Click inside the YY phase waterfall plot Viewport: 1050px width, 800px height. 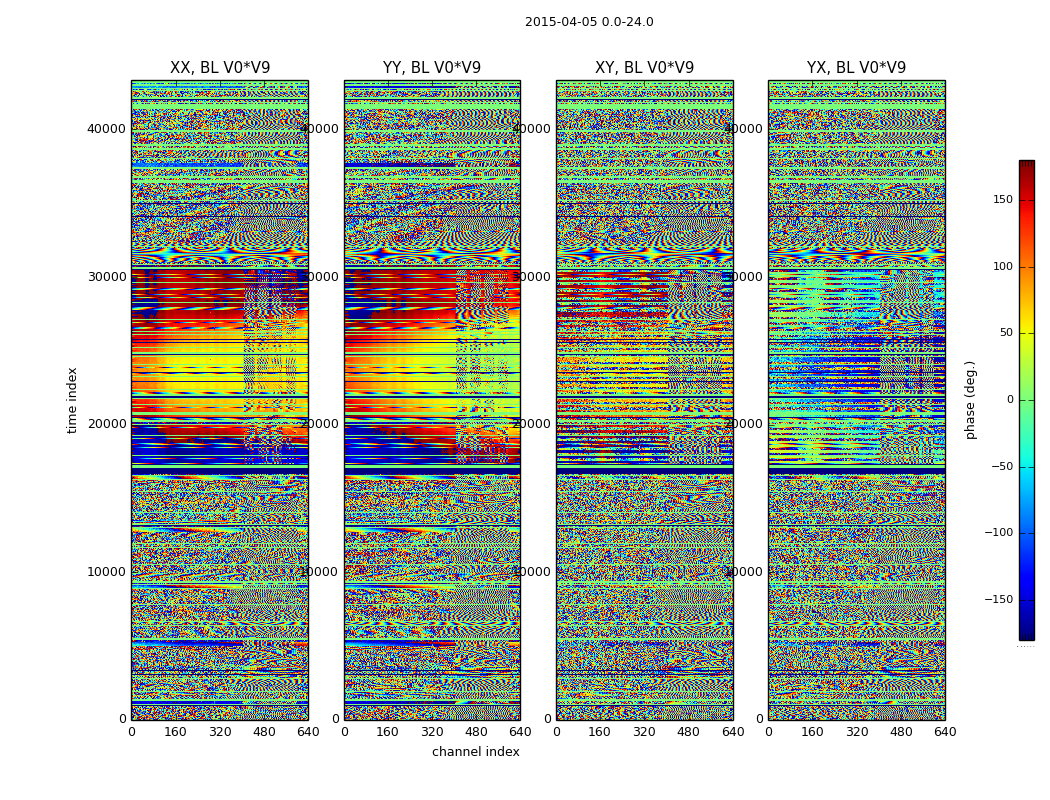click(x=432, y=400)
